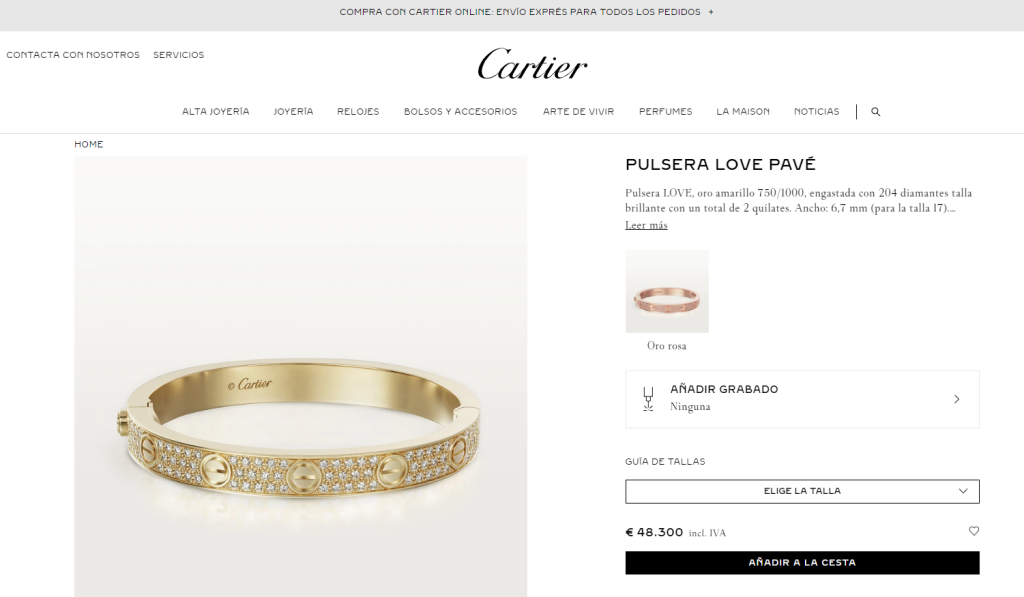Open the Relojes menu

pyautogui.click(x=358, y=112)
